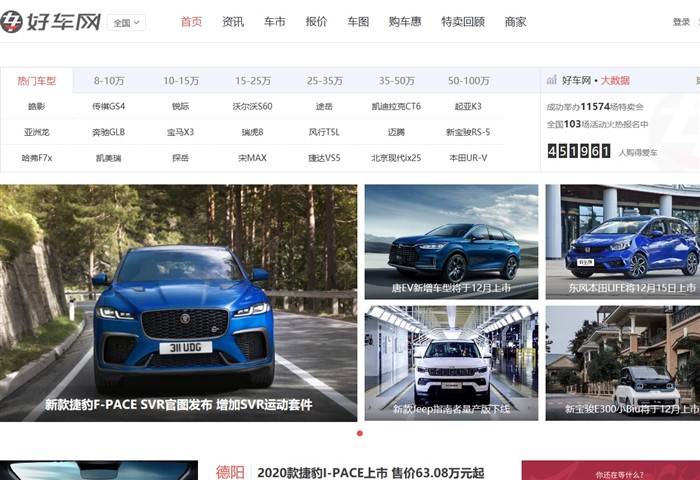
Task: Open the 新宝骏RS-5 model link
Action: point(468,132)
